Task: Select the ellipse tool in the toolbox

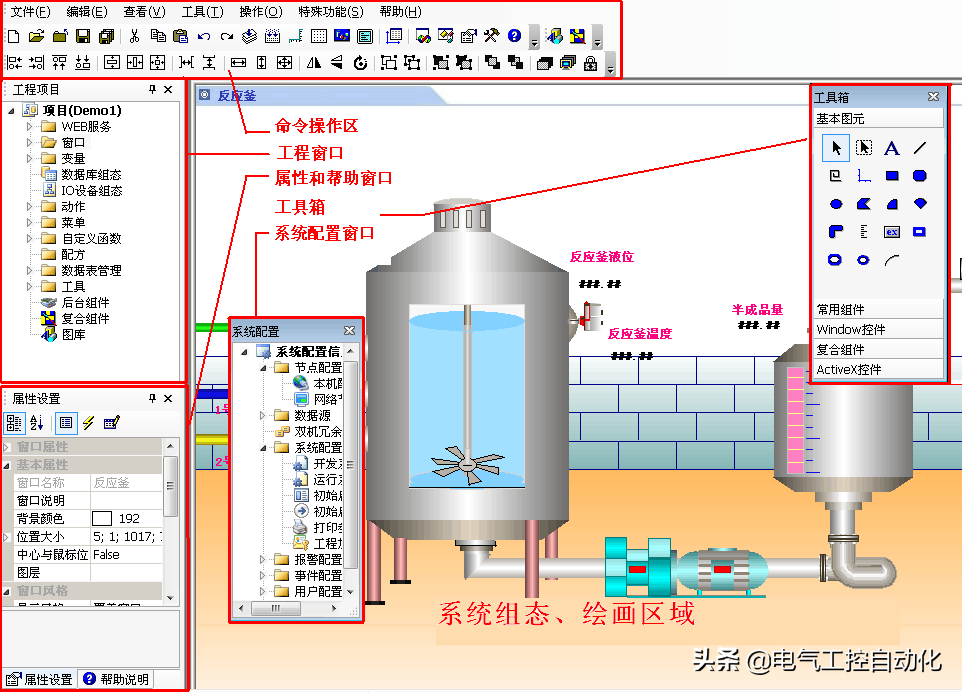Action: click(x=837, y=203)
